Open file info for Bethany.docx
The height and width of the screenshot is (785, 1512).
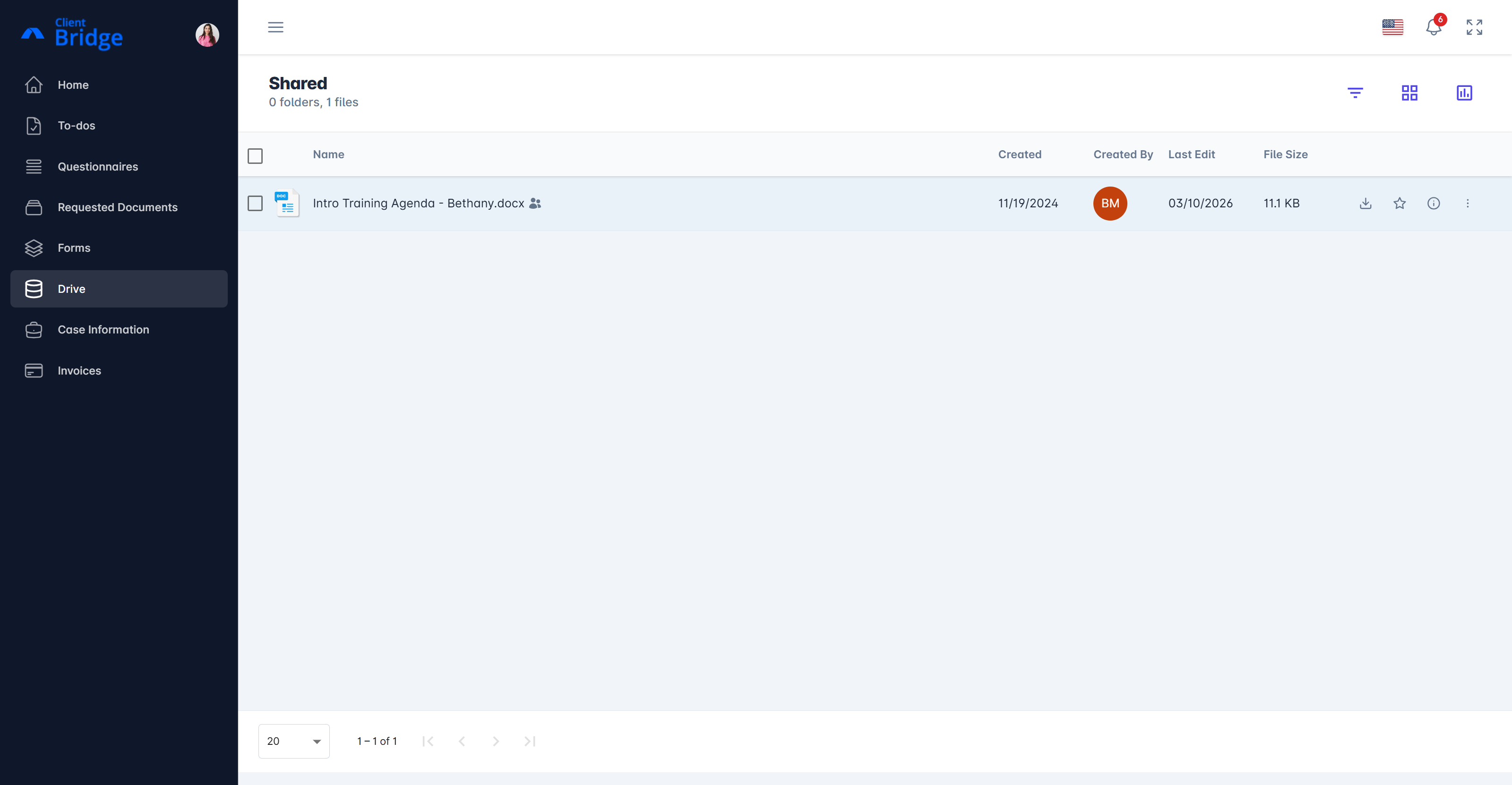click(x=1434, y=203)
